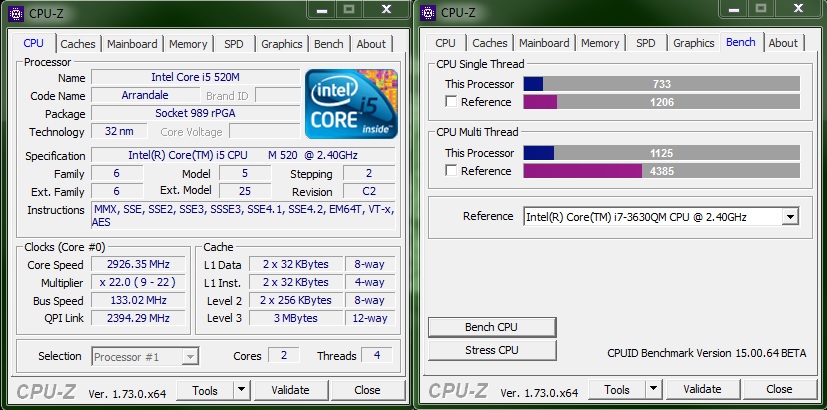Switch to CPU tab in Bench window
827x410 pixels.
coord(446,43)
